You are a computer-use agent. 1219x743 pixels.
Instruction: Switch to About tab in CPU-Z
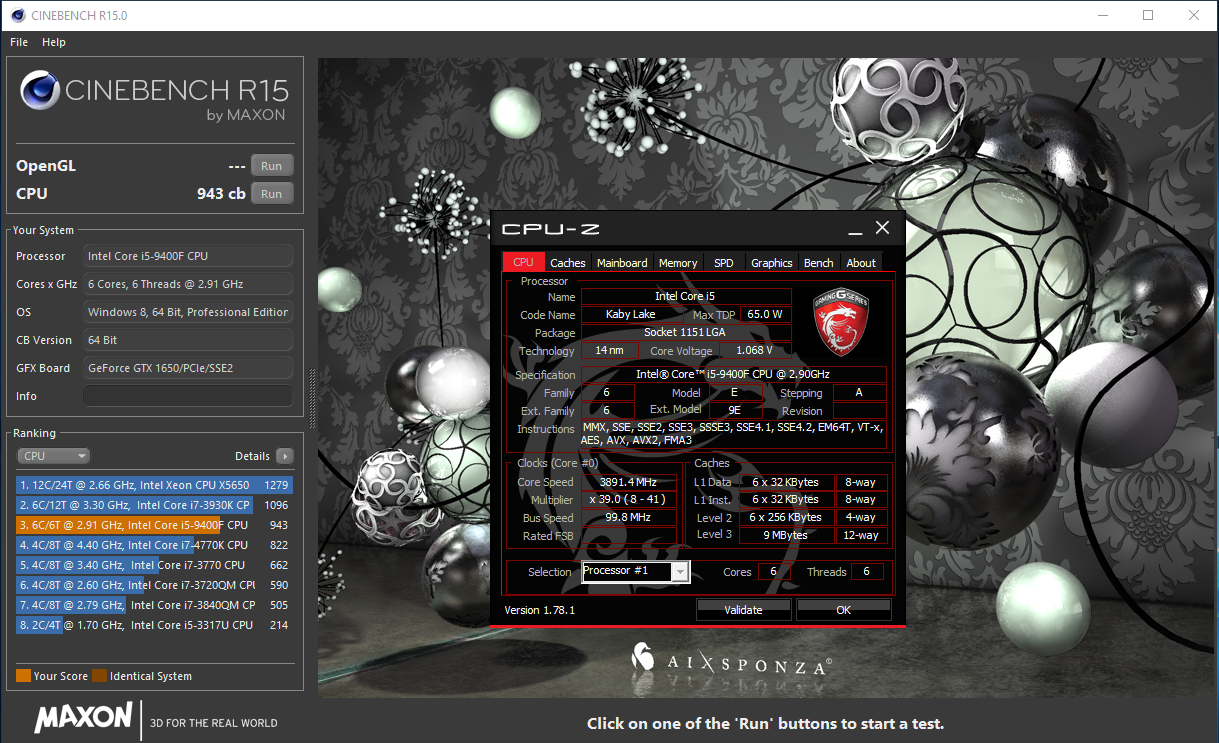[x=861, y=263]
